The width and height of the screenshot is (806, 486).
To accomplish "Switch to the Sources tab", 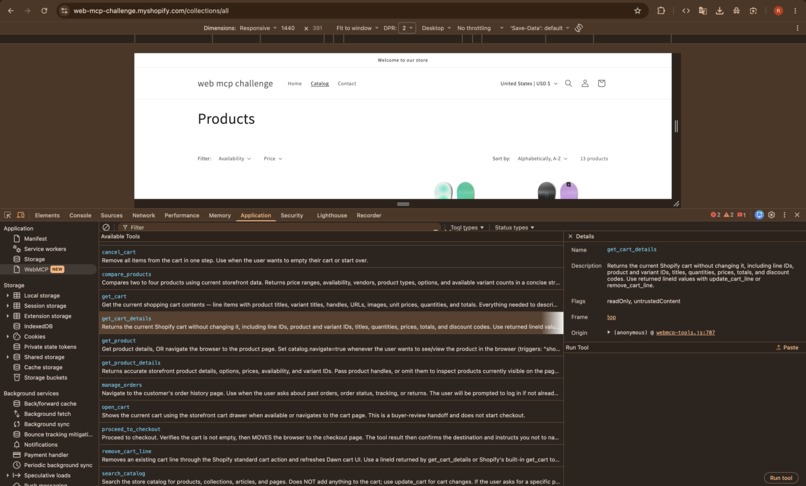I will 112,215.
